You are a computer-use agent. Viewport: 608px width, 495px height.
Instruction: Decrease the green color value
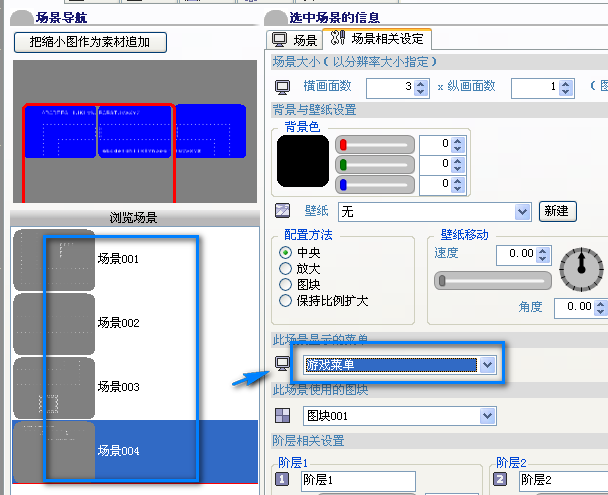tap(458, 168)
